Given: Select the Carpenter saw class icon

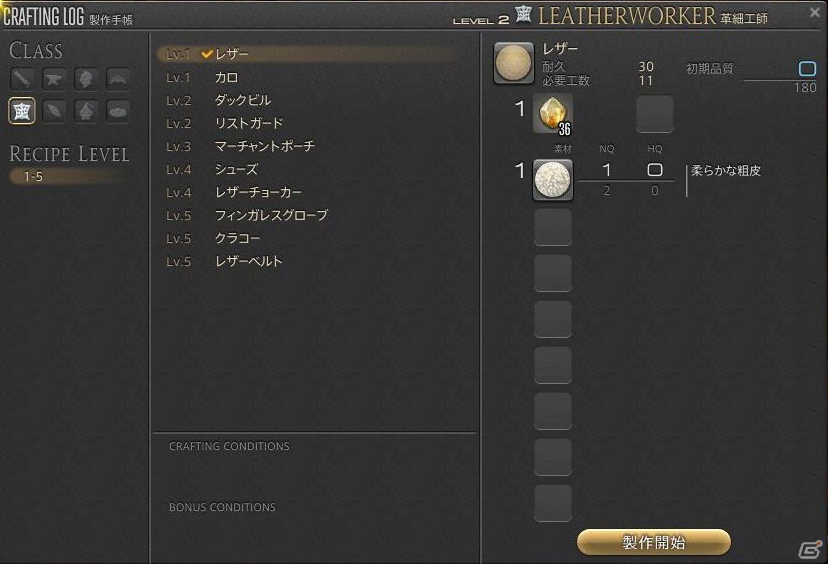Looking at the screenshot, I should pyautogui.click(x=22, y=79).
